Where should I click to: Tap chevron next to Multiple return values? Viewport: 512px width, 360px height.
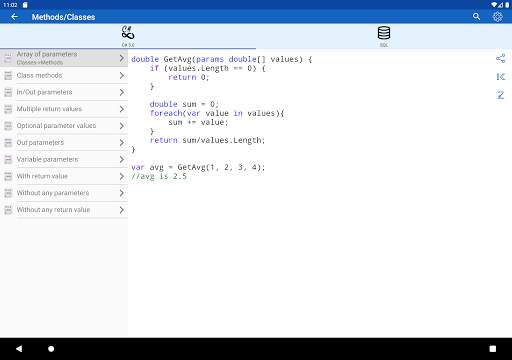(122, 109)
